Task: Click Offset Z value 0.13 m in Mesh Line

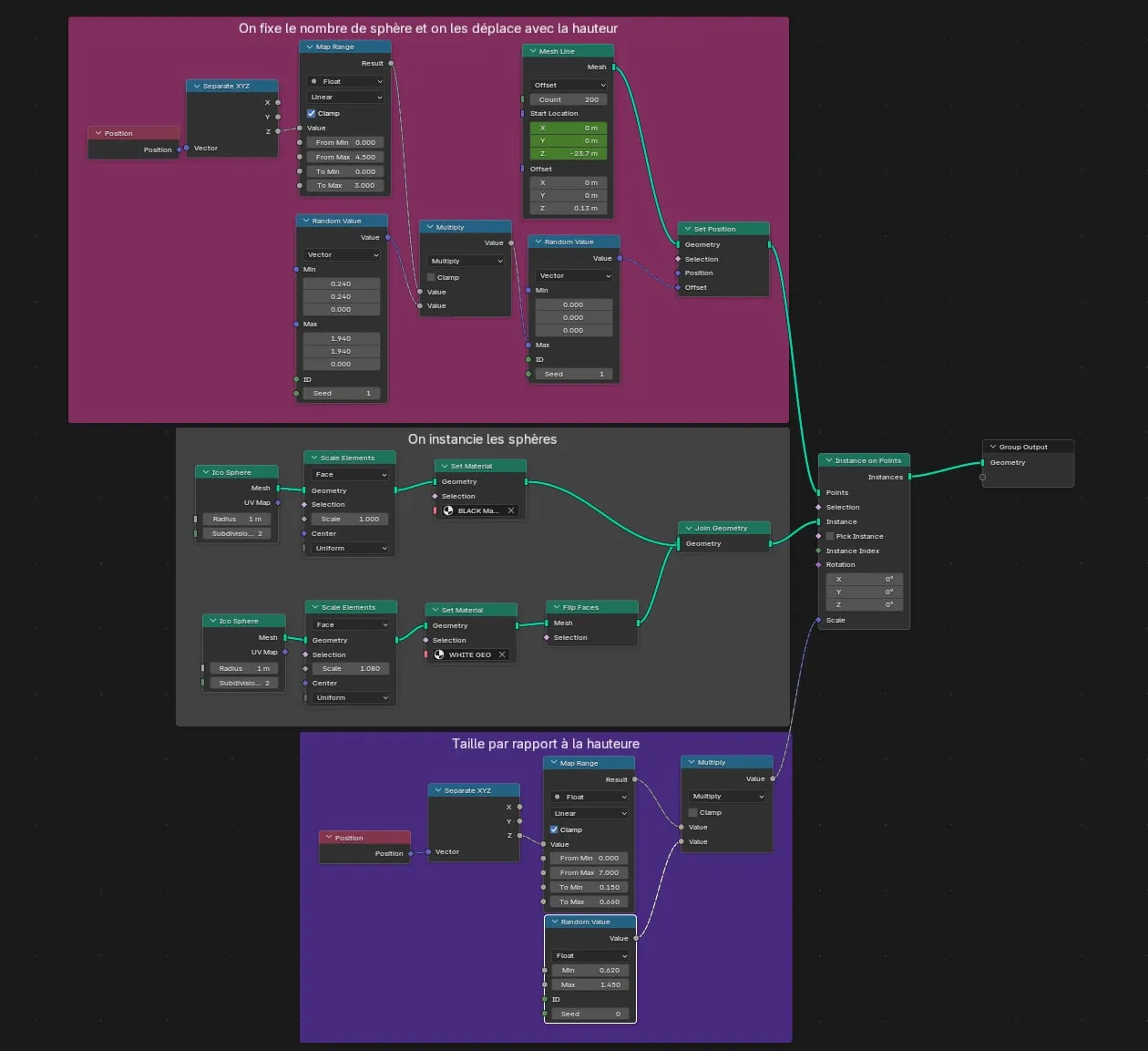Action: pyautogui.click(x=569, y=208)
